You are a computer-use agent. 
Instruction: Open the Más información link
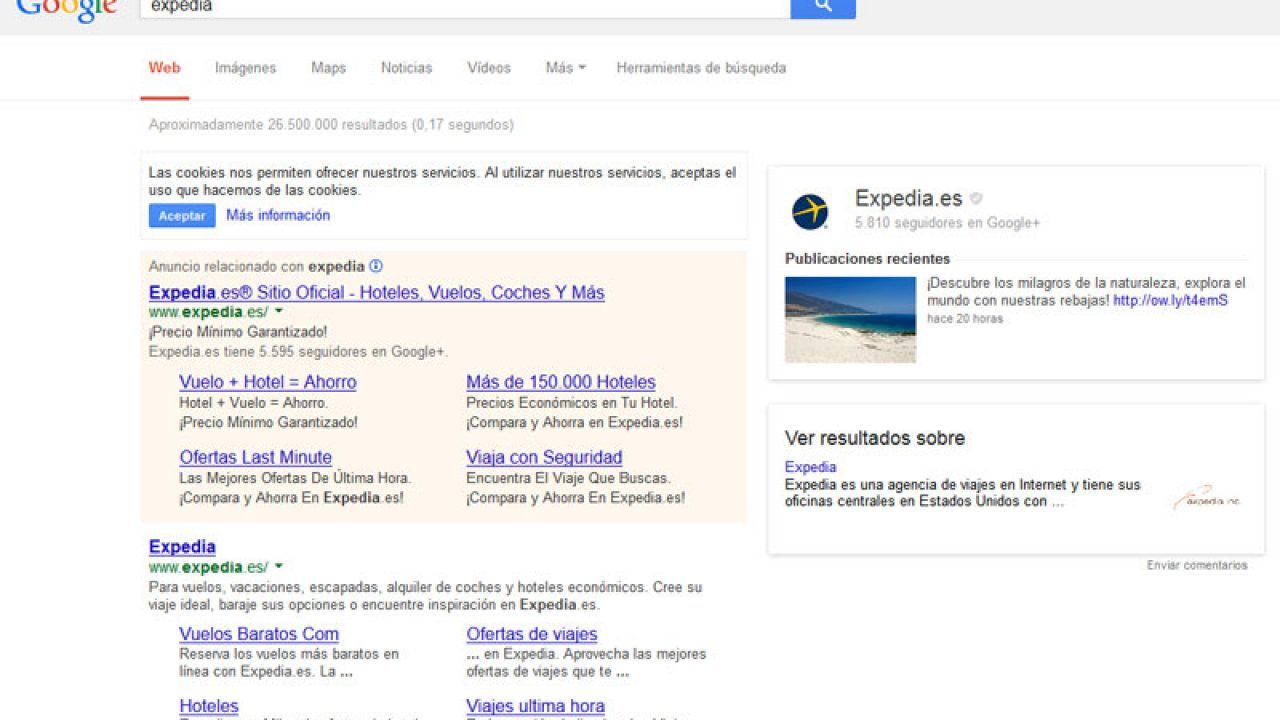pyautogui.click(x=278, y=215)
